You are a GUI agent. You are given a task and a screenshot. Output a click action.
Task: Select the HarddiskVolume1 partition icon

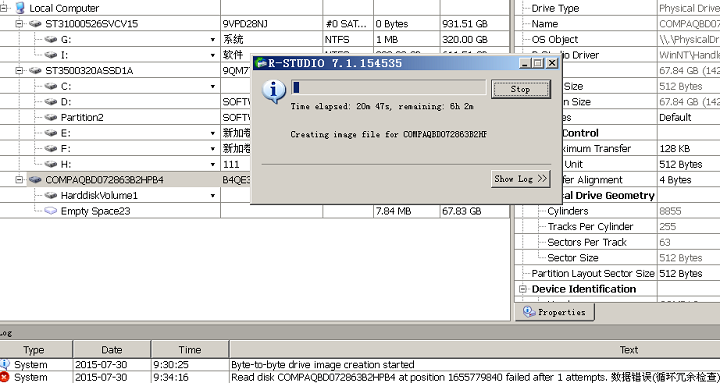[x=51, y=196]
